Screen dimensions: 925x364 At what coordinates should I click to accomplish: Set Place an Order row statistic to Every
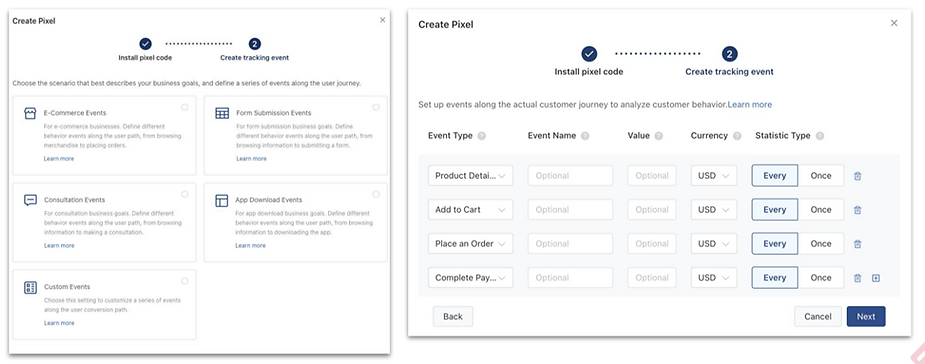775,244
